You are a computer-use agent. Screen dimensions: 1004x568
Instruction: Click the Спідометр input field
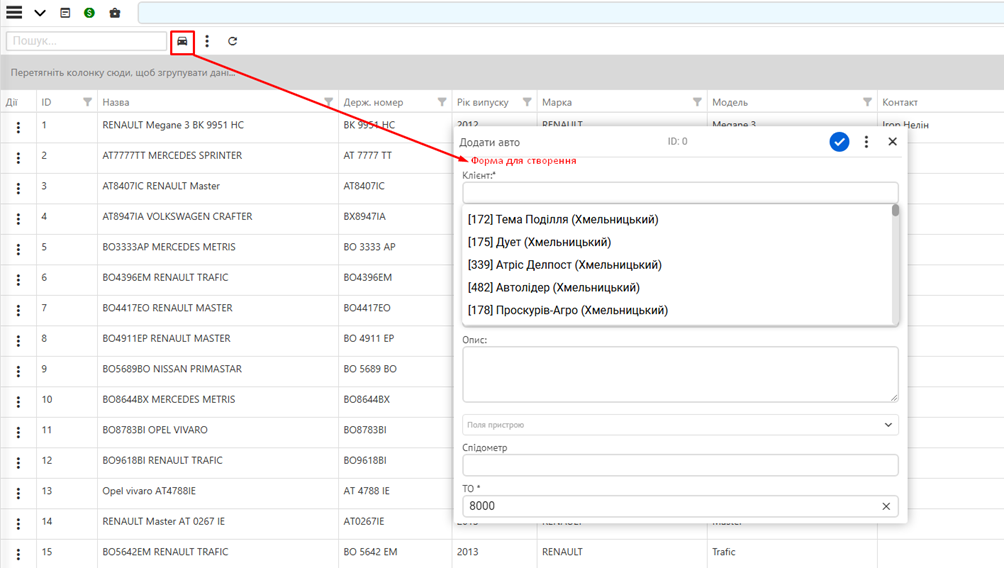680,465
